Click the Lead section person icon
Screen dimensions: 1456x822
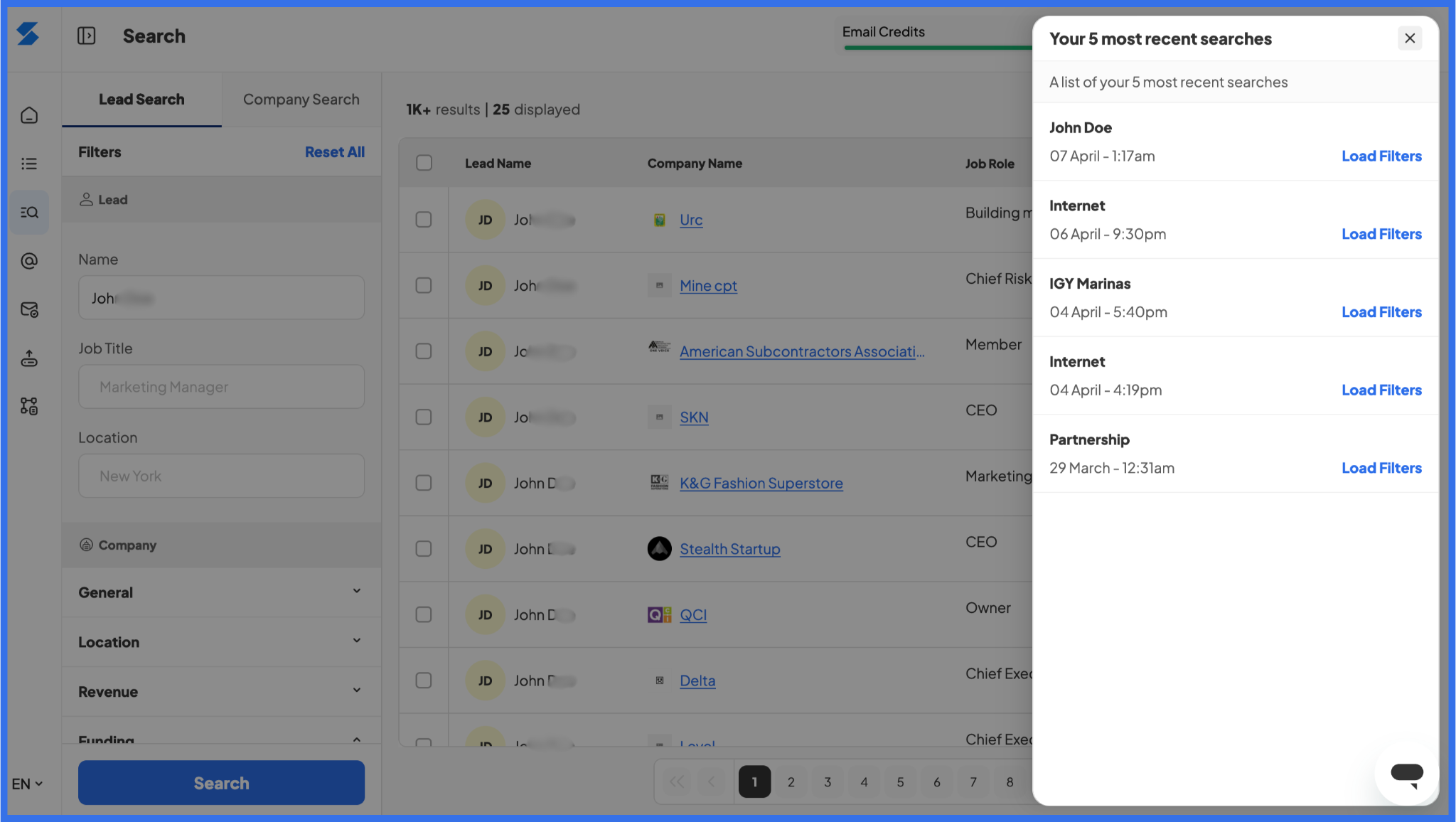[x=86, y=199]
